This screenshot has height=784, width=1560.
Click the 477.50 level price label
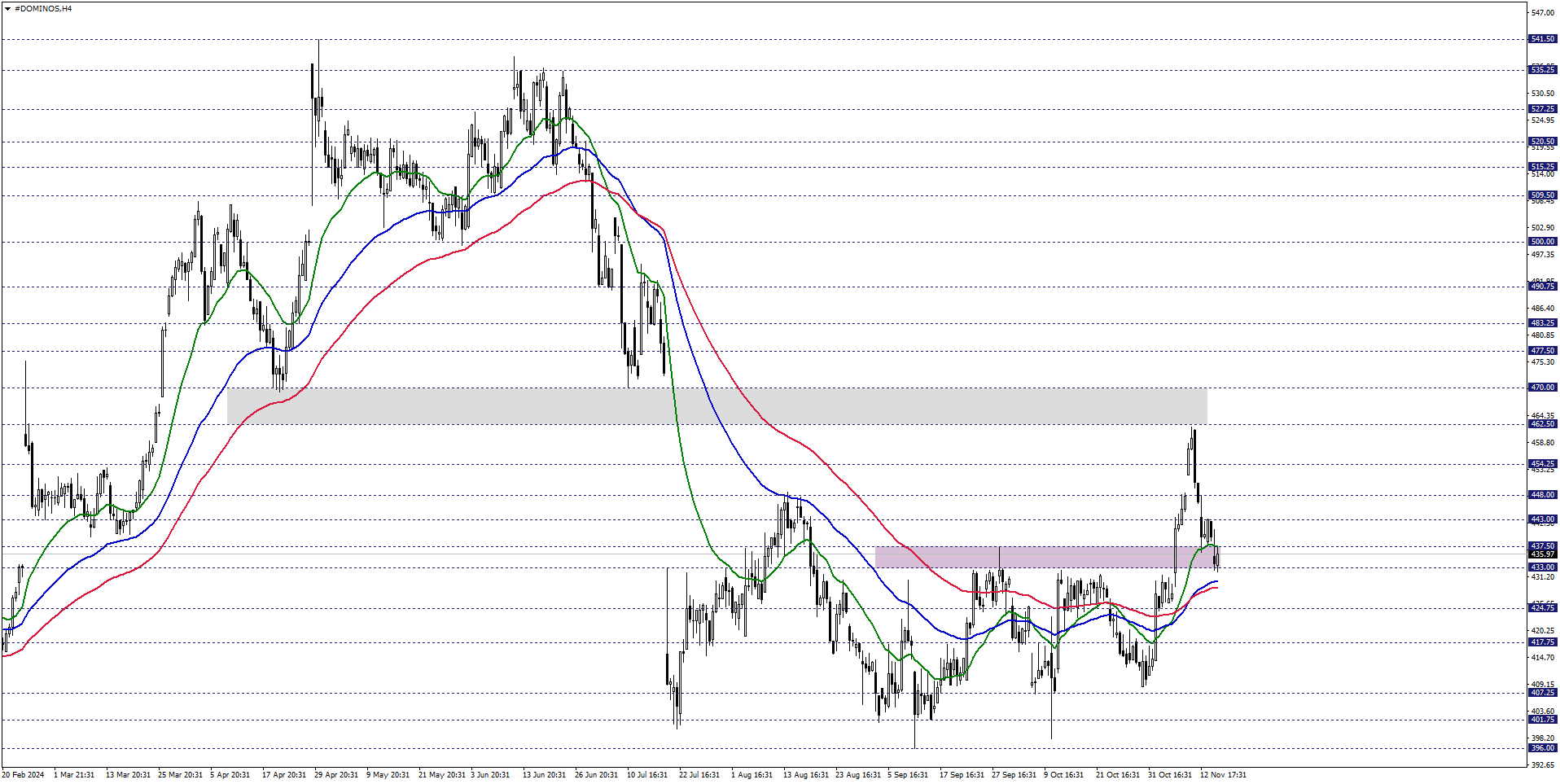tap(1542, 351)
